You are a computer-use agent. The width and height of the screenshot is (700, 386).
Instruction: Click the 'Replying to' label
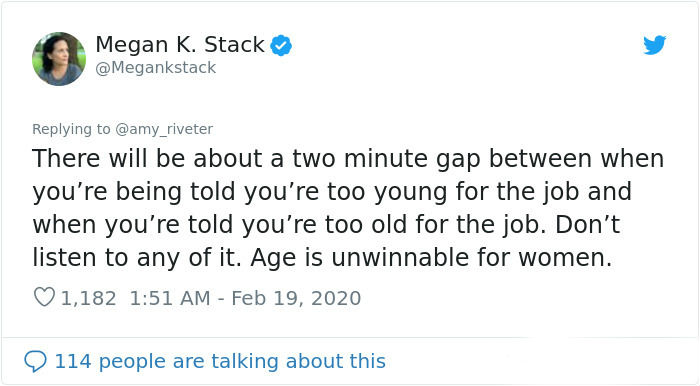pyautogui.click(x=71, y=129)
